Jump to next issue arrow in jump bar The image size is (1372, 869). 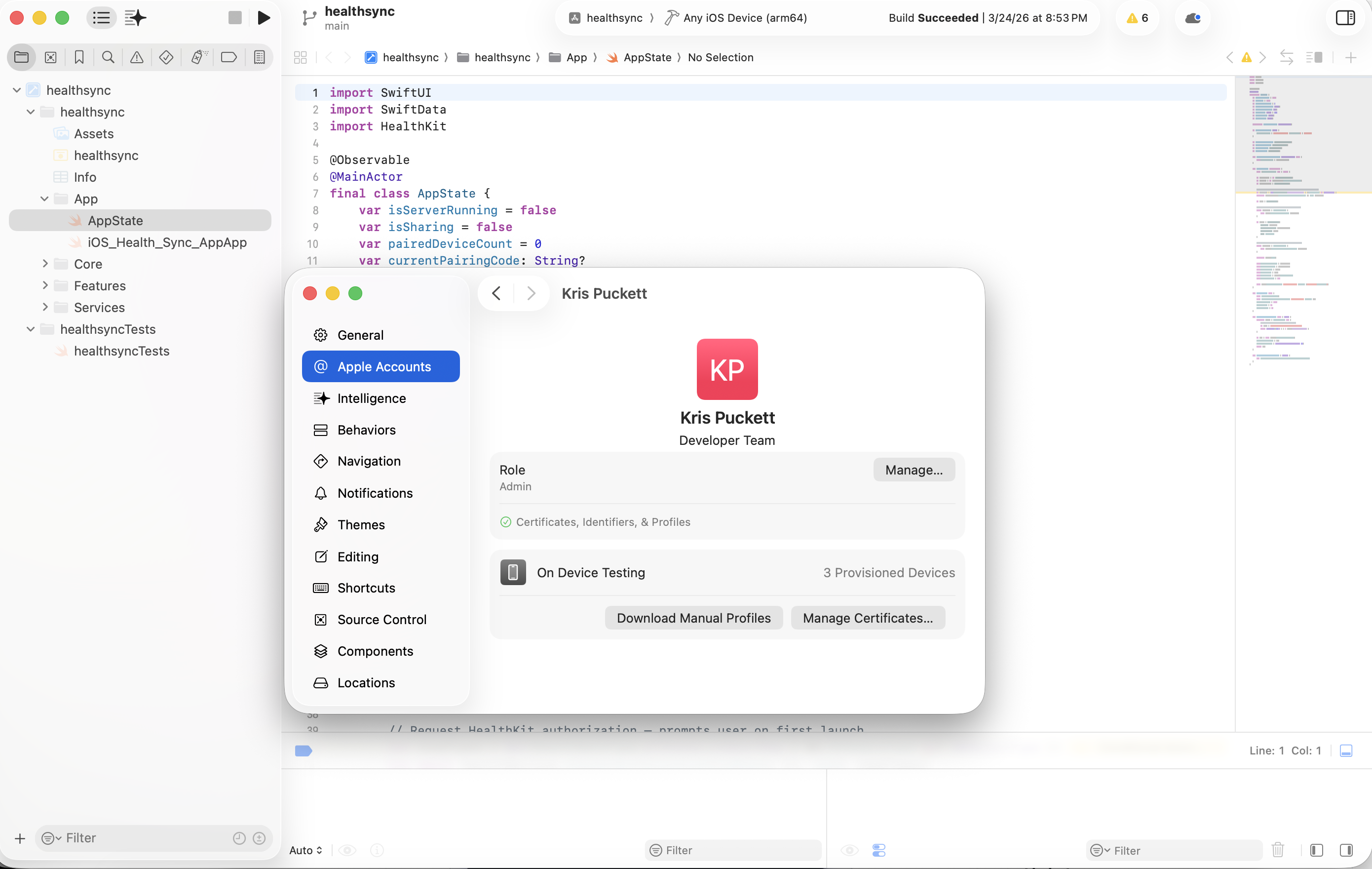[x=1262, y=57]
